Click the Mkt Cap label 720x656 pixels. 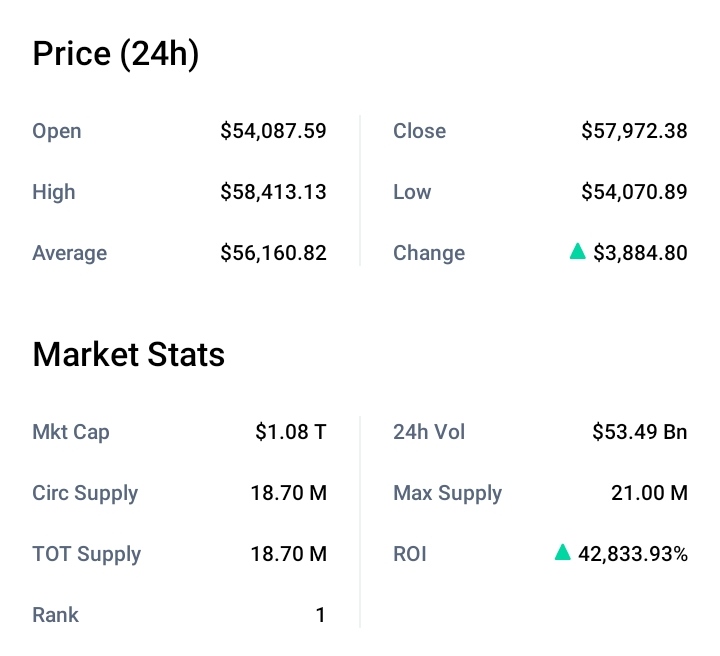71,433
